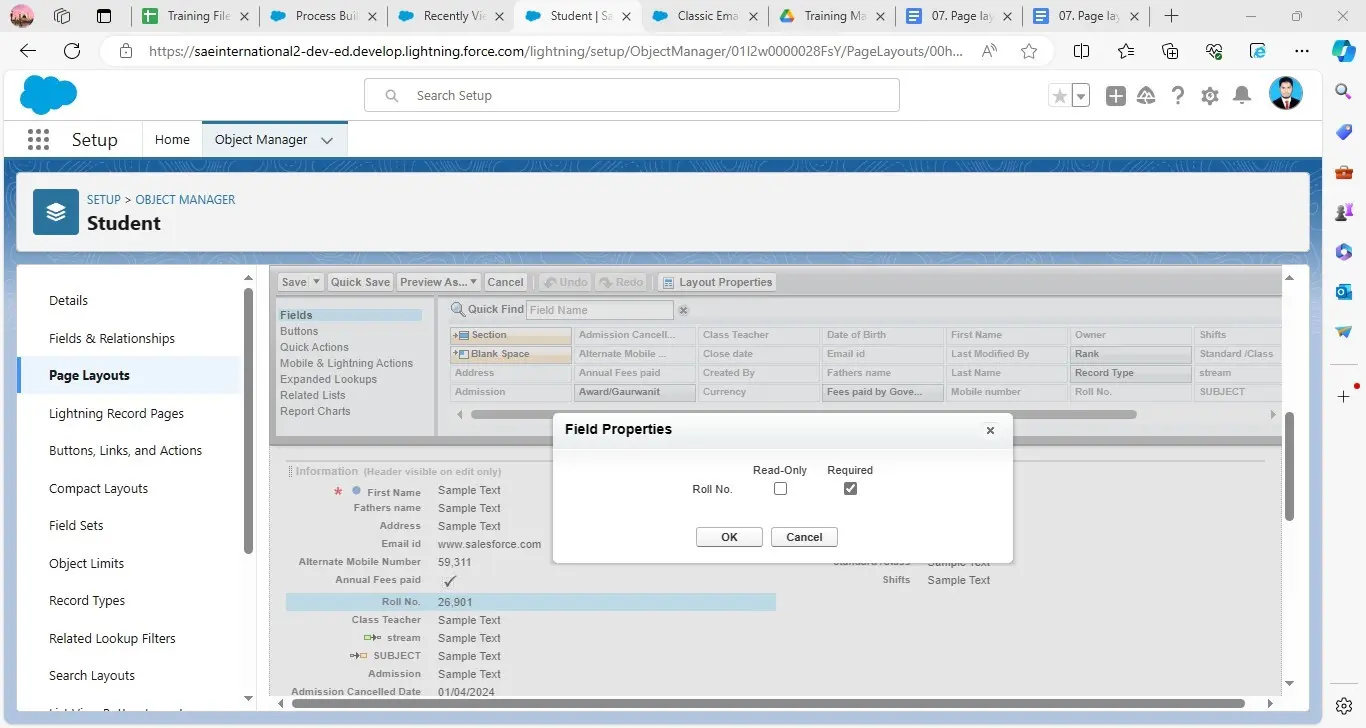The image size is (1366, 728).
Task: Click the Salesforce help question mark icon
Action: tap(1178, 96)
